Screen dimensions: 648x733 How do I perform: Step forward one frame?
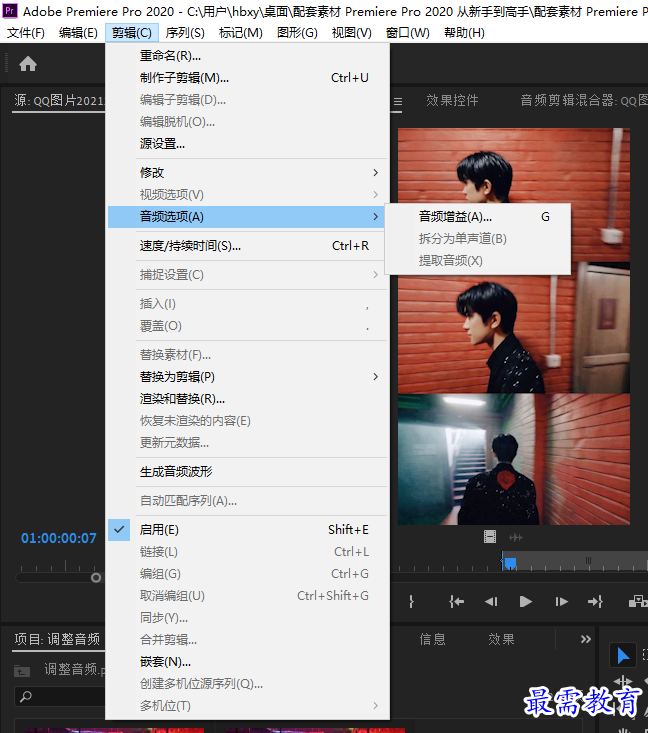561,601
